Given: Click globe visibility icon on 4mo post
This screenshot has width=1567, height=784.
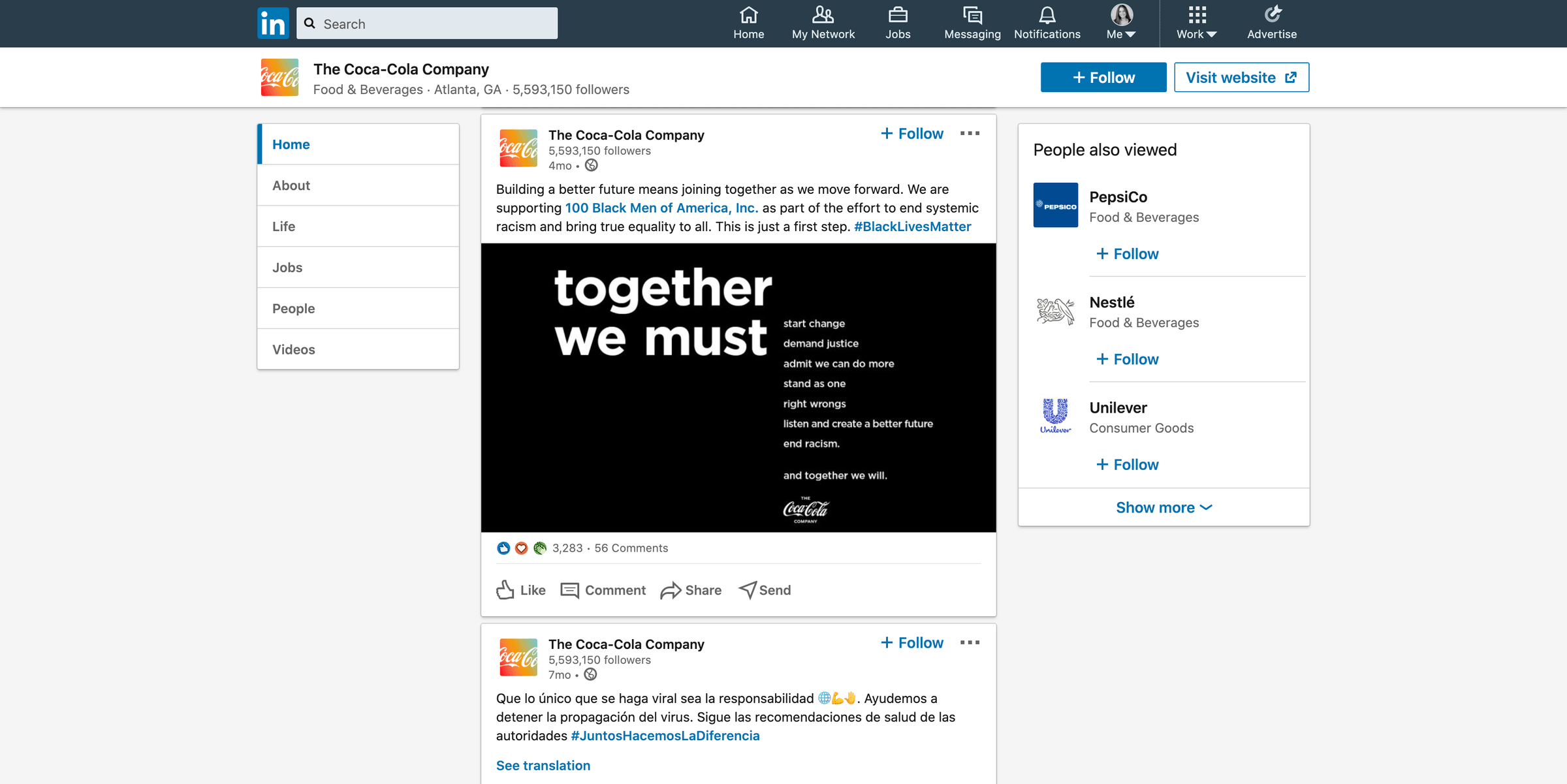Looking at the screenshot, I should [591, 166].
